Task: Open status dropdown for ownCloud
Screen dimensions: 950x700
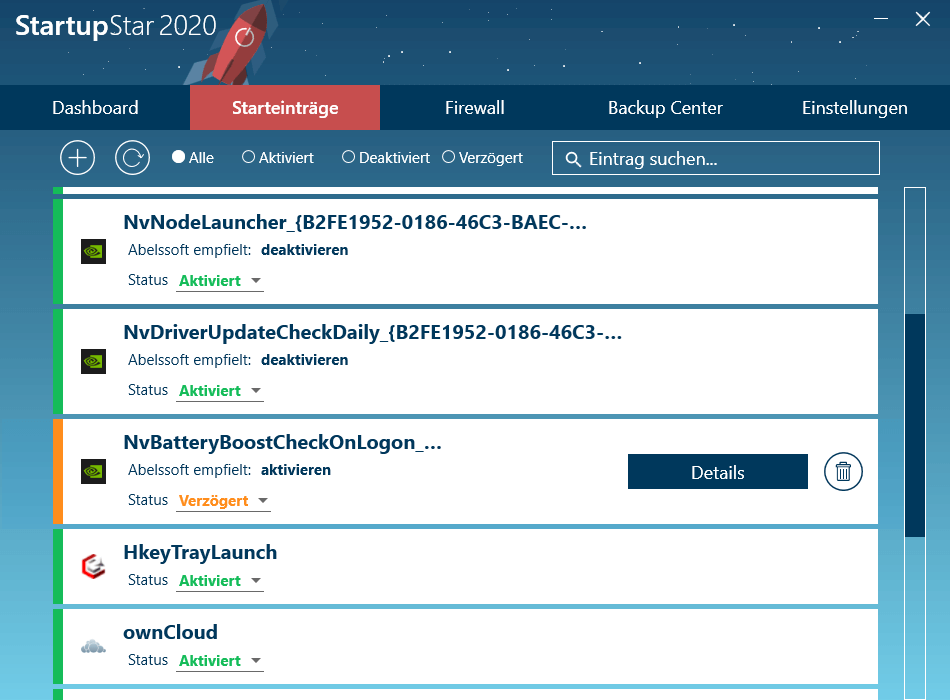Action: (220, 661)
